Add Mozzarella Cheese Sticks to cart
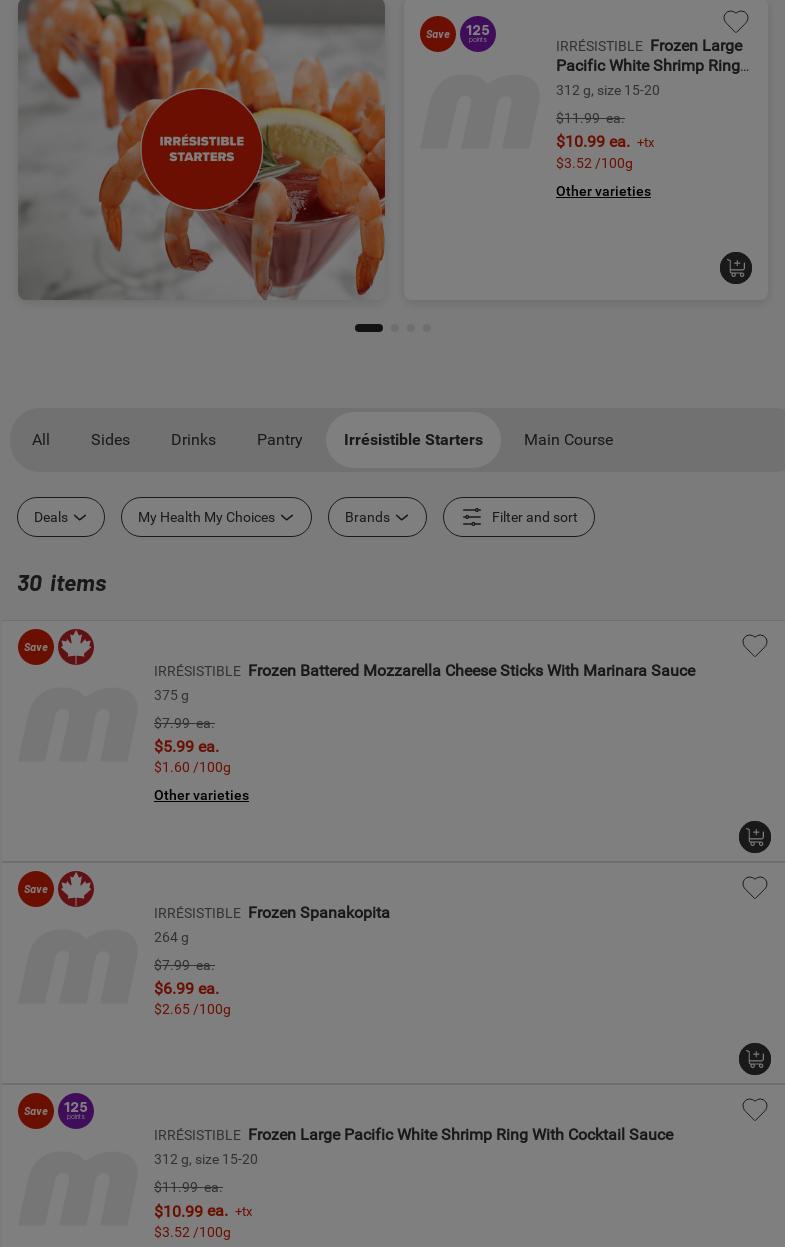Image resolution: width=785 pixels, height=1247 pixels. pyautogui.click(x=755, y=837)
